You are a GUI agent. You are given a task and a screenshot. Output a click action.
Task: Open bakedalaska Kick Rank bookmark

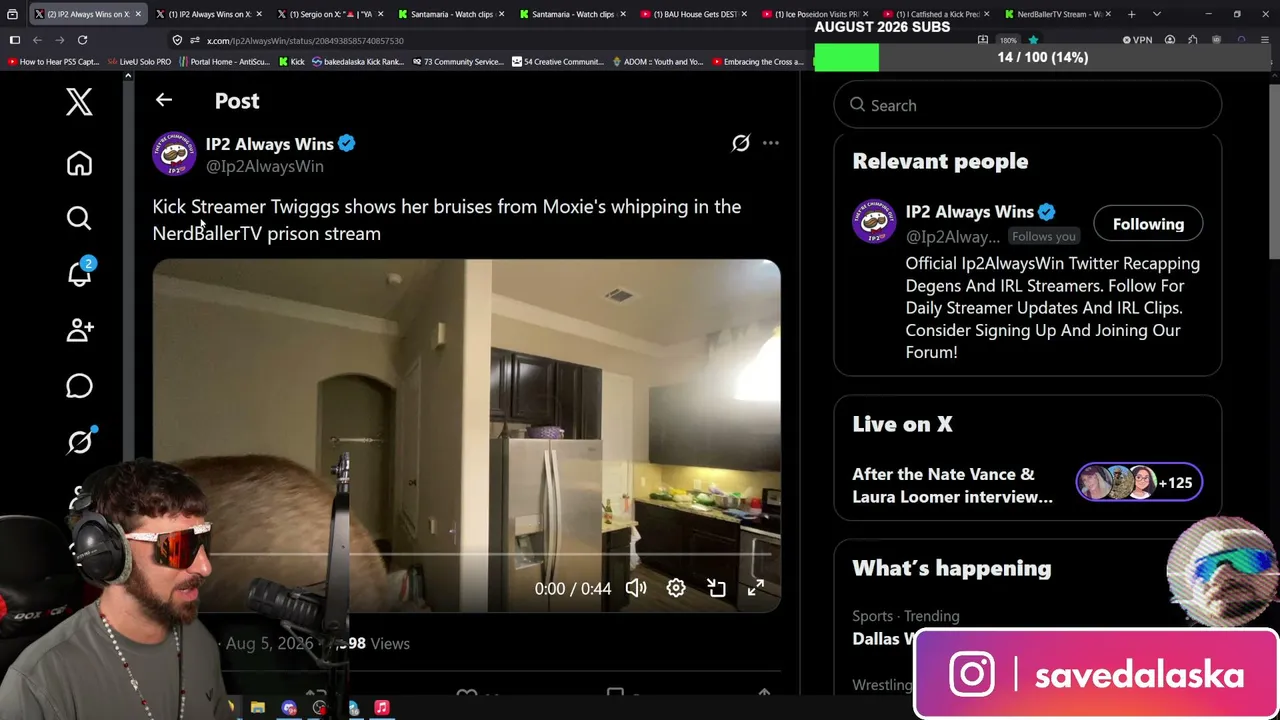point(358,62)
